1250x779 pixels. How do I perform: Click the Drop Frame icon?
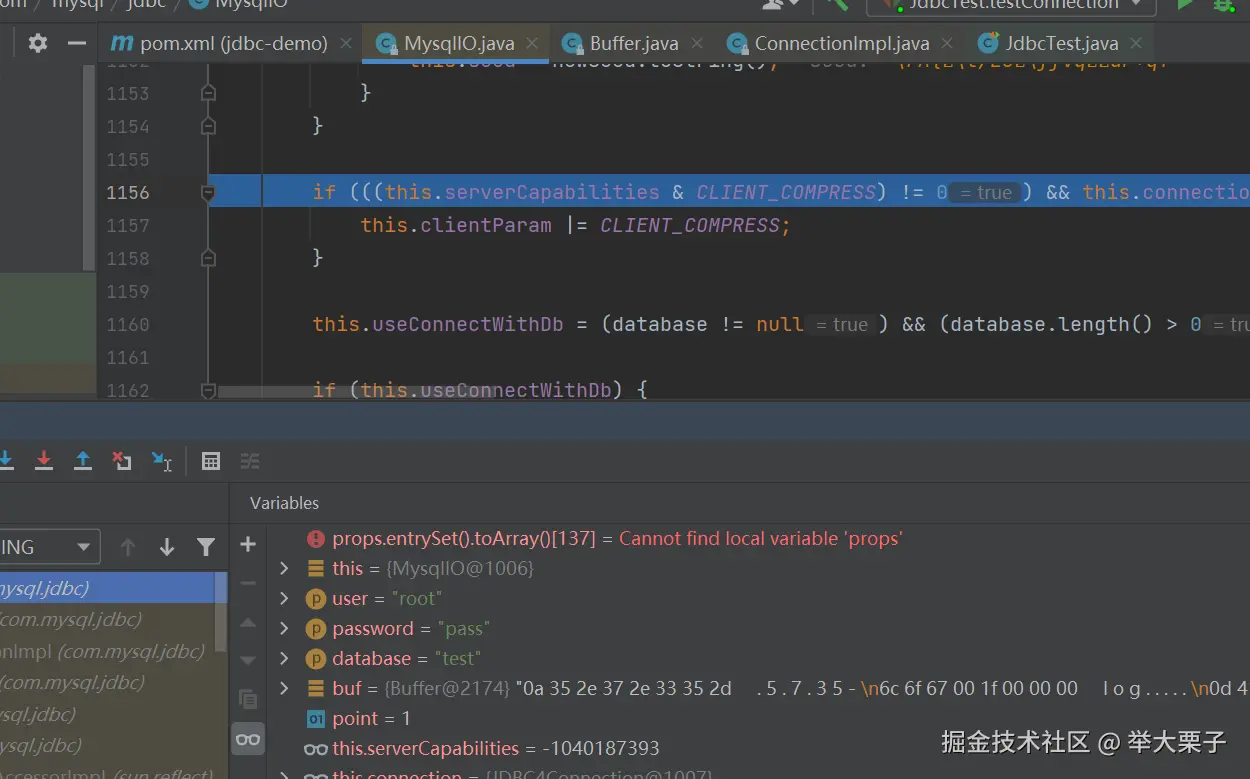(122, 461)
